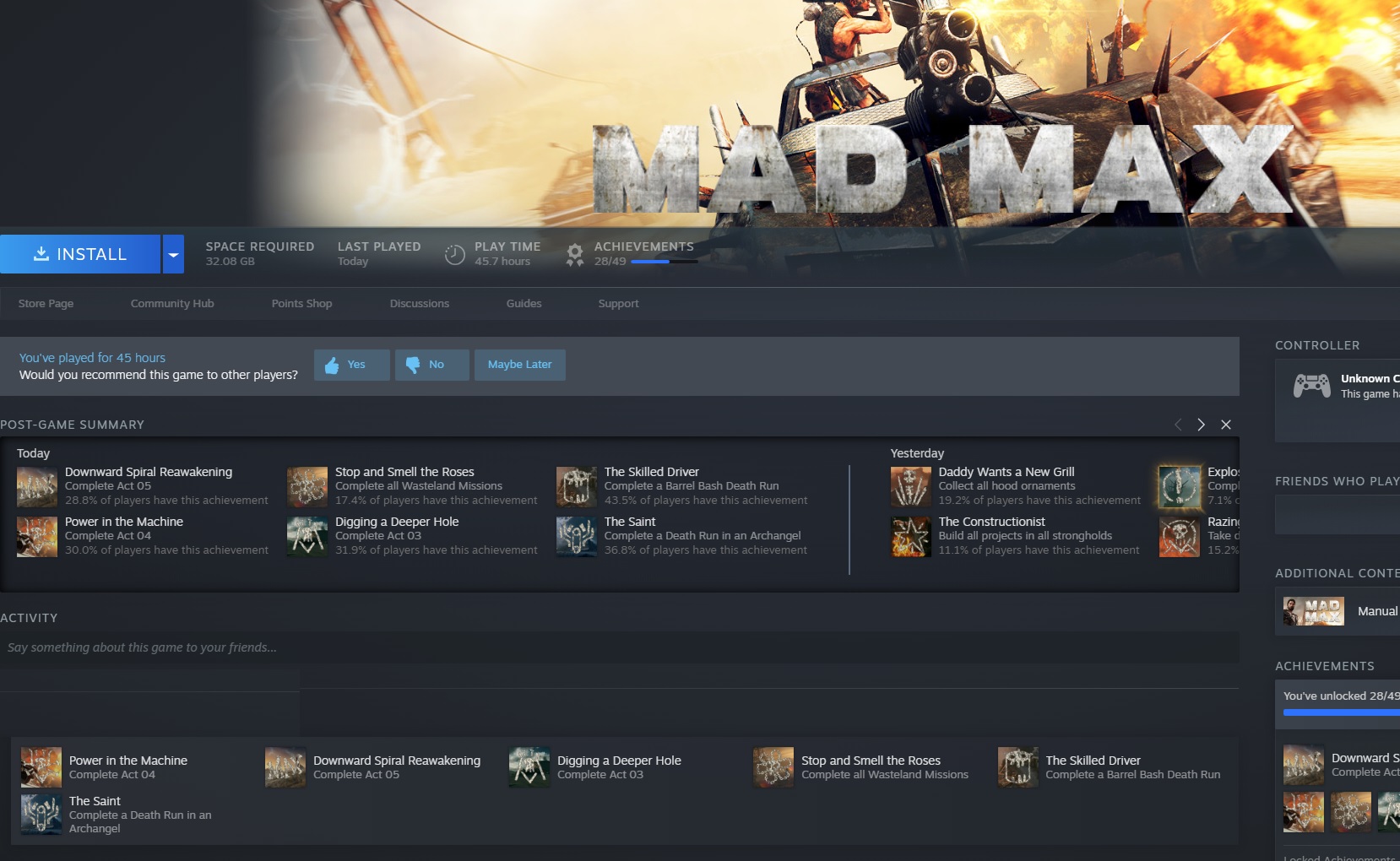Image resolution: width=1400 pixels, height=861 pixels.
Task: Click the No thumbs down button
Action: pos(431,365)
